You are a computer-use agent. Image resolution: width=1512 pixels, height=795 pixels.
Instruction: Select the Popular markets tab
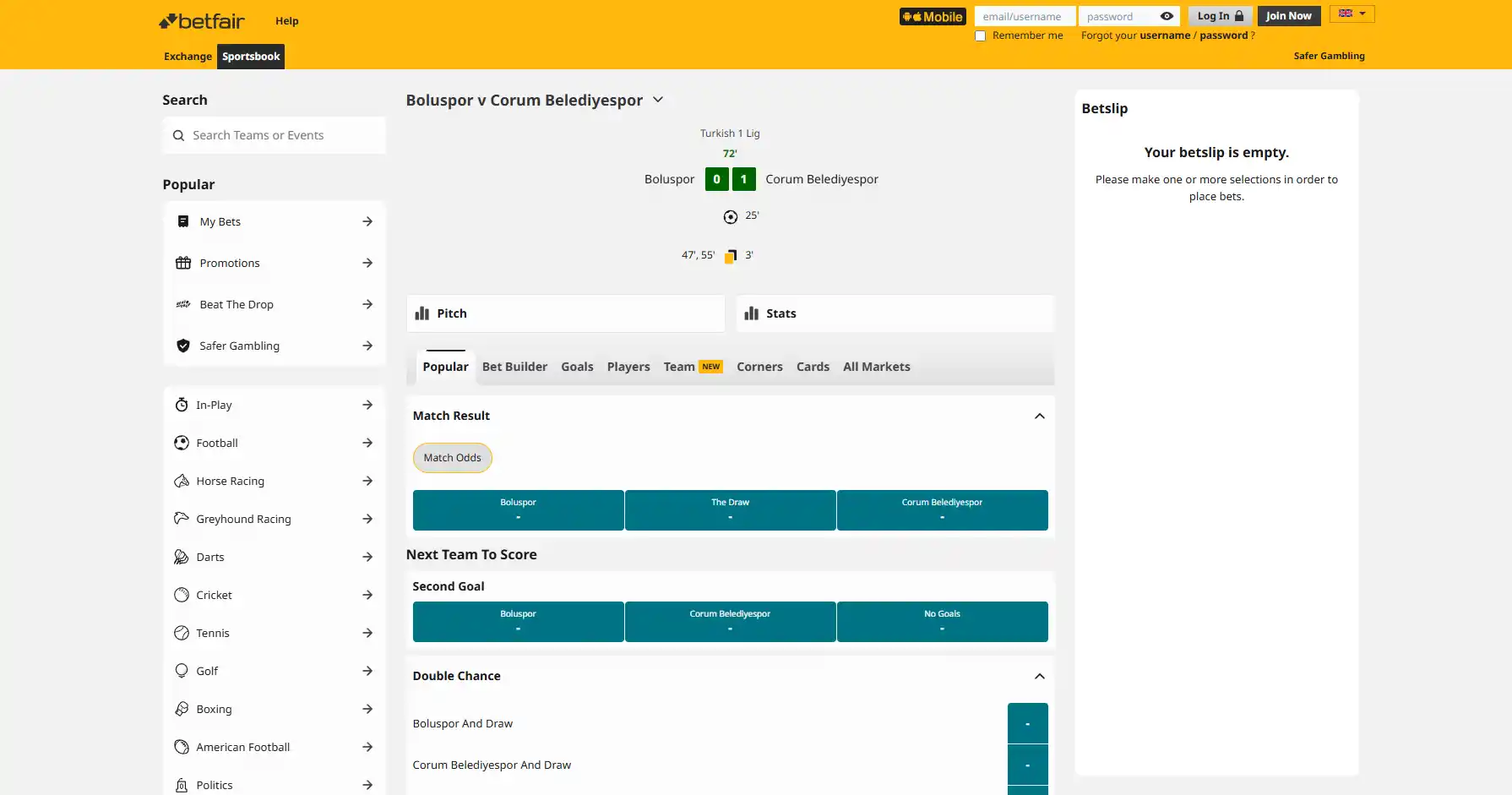click(x=445, y=367)
